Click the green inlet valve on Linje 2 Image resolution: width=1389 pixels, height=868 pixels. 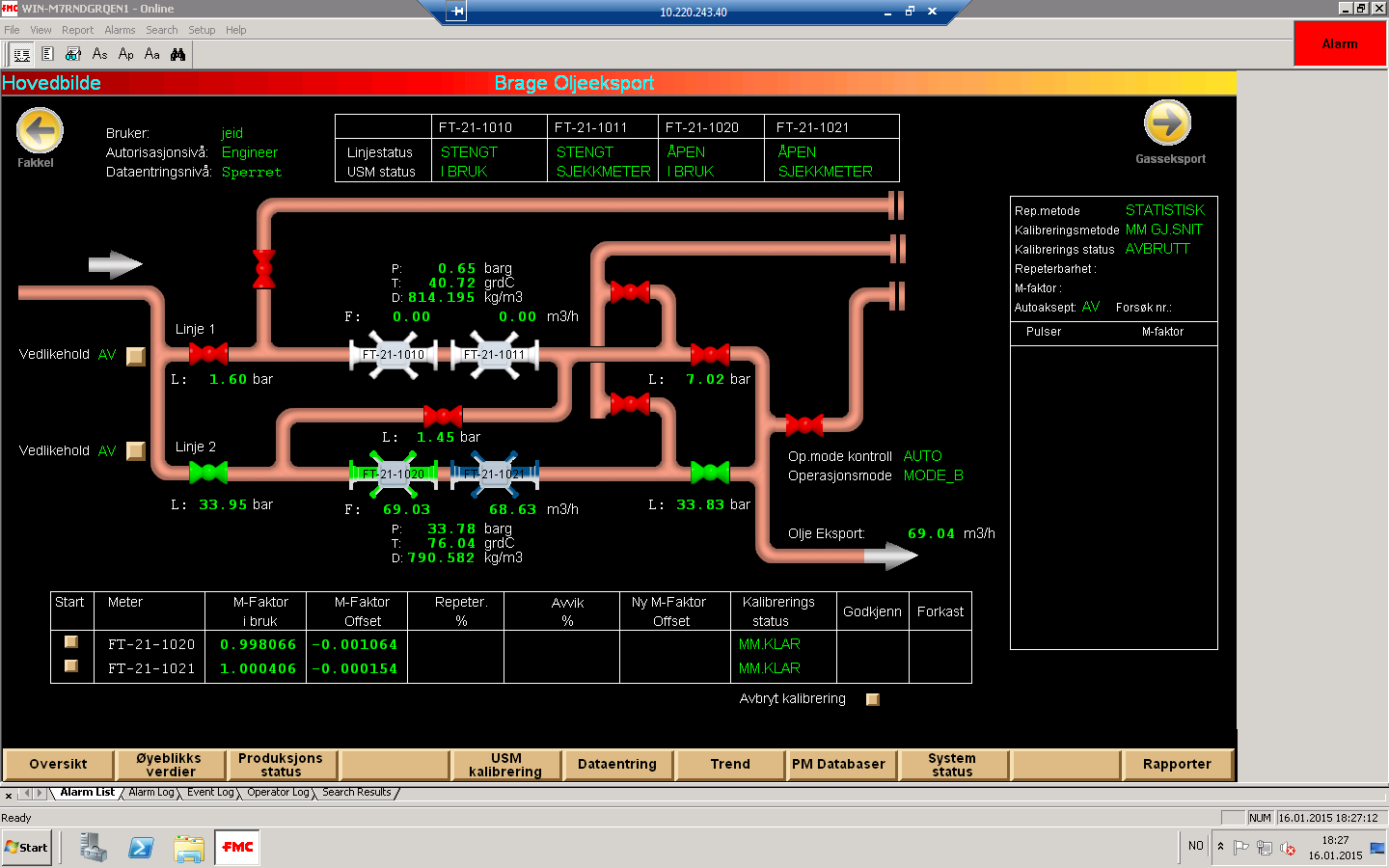[x=208, y=473]
